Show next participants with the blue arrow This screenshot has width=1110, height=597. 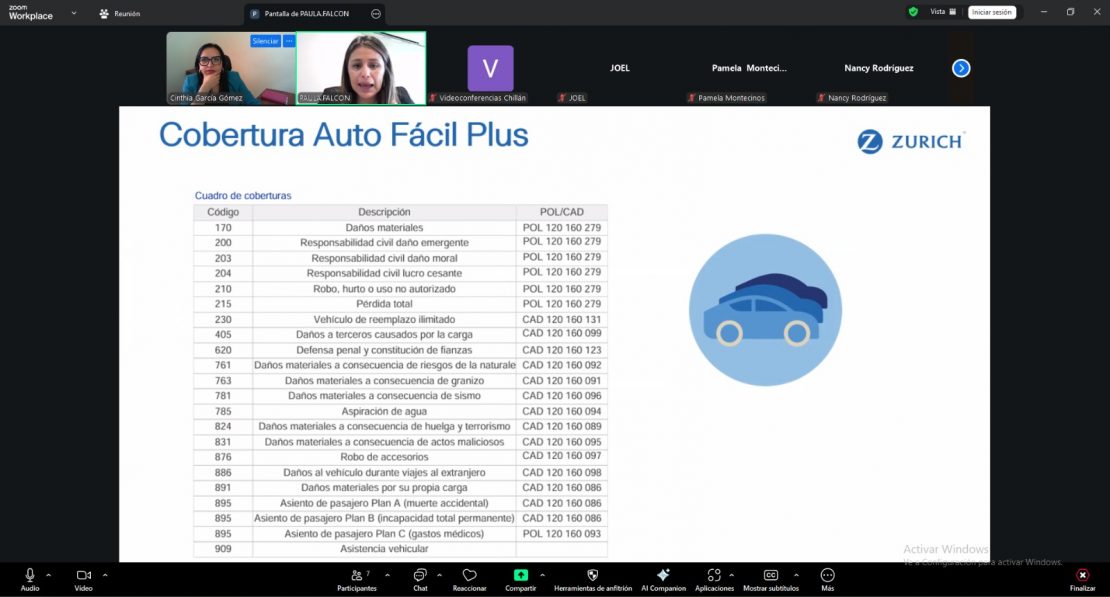[x=961, y=68]
